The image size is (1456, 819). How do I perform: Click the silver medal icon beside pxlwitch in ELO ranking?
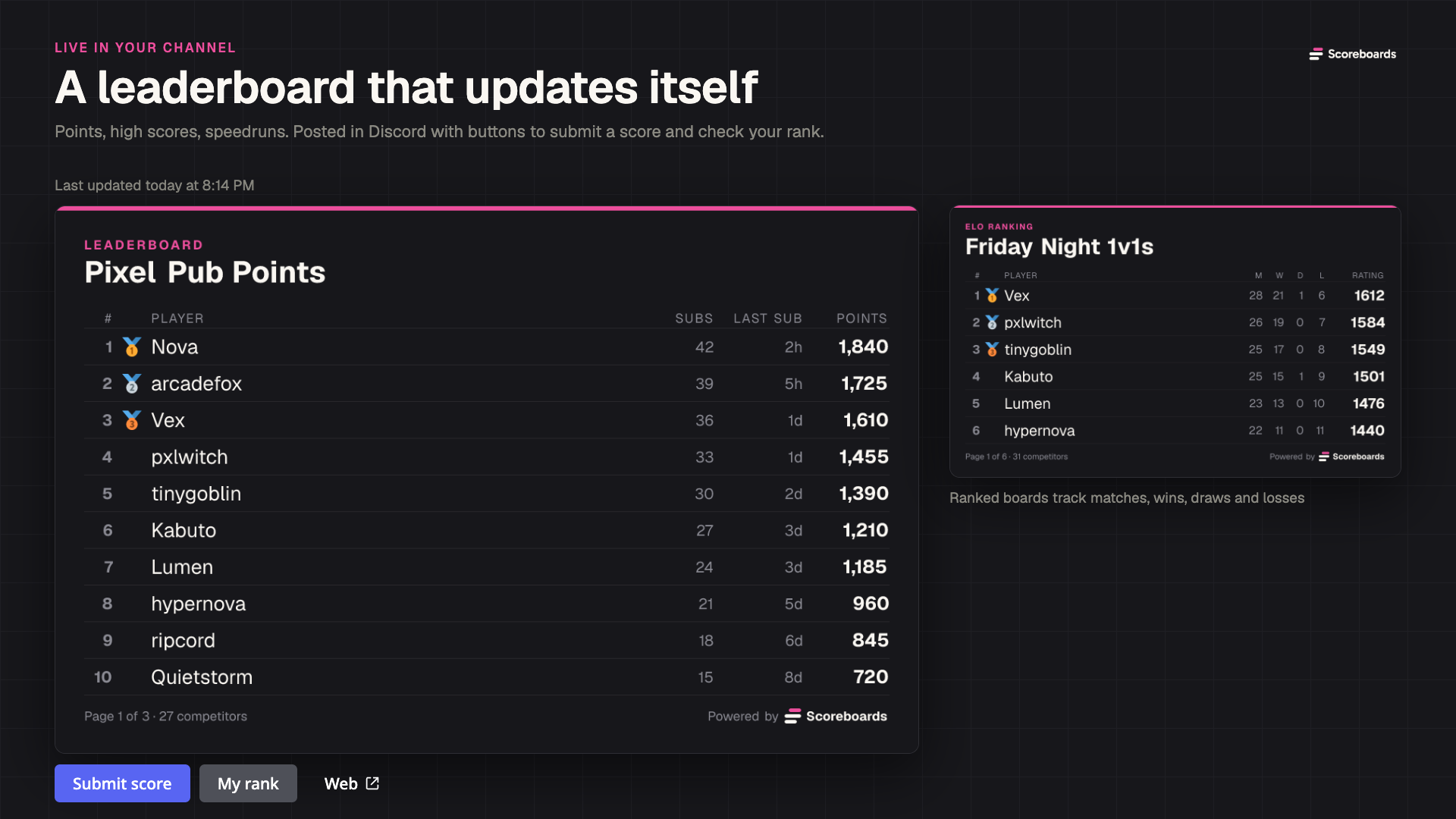(x=992, y=322)
